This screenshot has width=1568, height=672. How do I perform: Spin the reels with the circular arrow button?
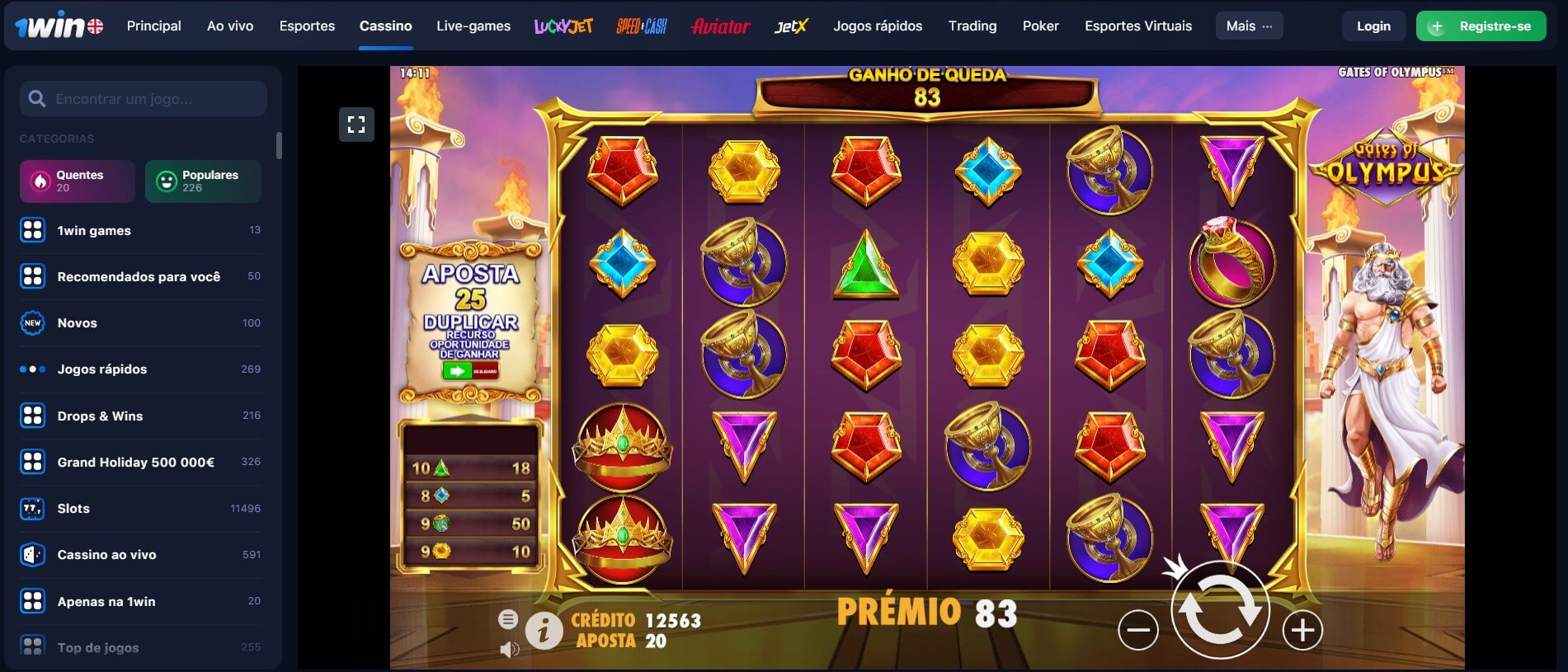1220,610
